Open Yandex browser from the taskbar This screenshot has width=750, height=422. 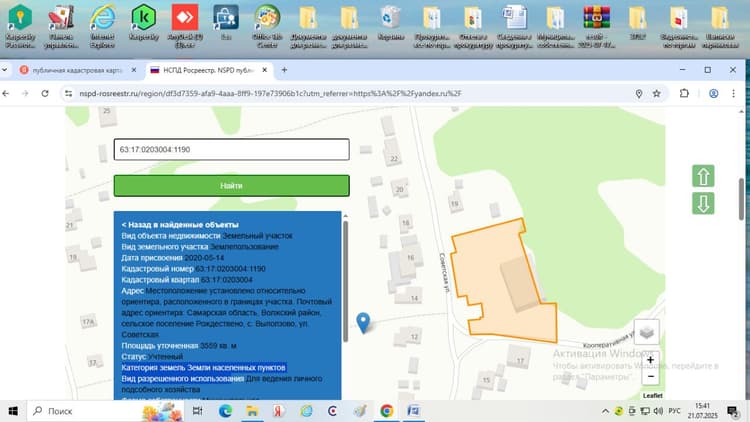278,411
